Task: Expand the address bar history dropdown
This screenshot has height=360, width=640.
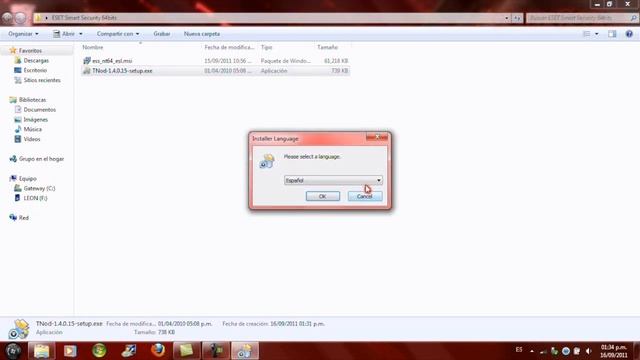Action: coord(507,18)
